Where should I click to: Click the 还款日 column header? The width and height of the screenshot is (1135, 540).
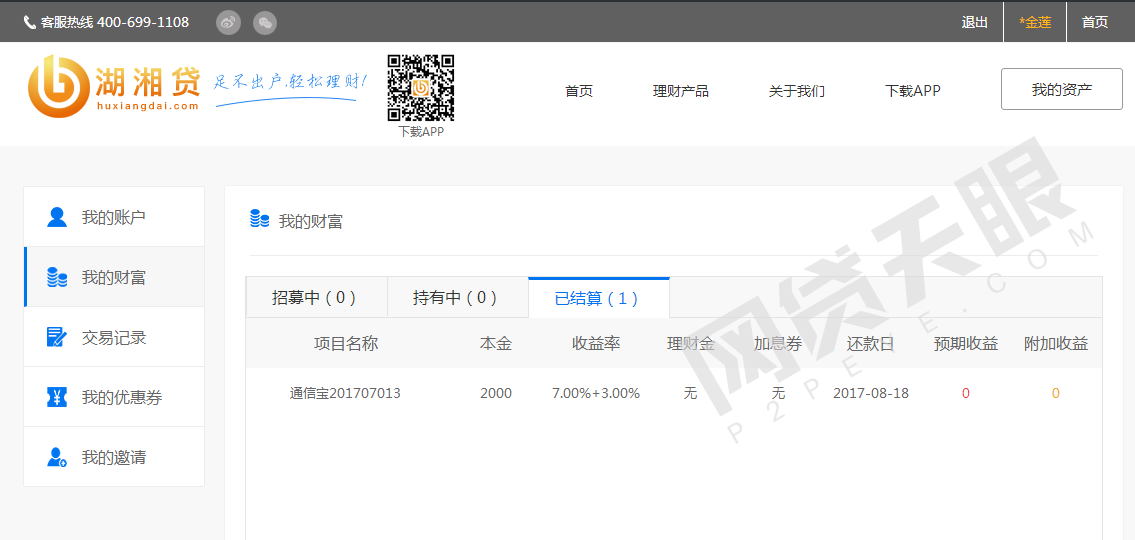pyautogui.click(x=871, y=344)
